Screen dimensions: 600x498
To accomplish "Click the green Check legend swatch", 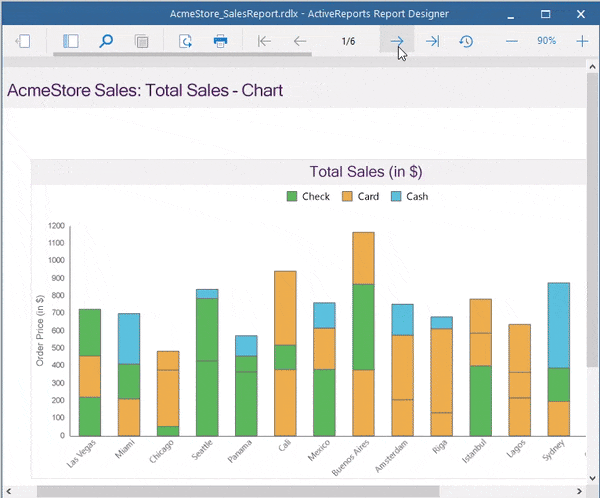I will click(292, 196).
